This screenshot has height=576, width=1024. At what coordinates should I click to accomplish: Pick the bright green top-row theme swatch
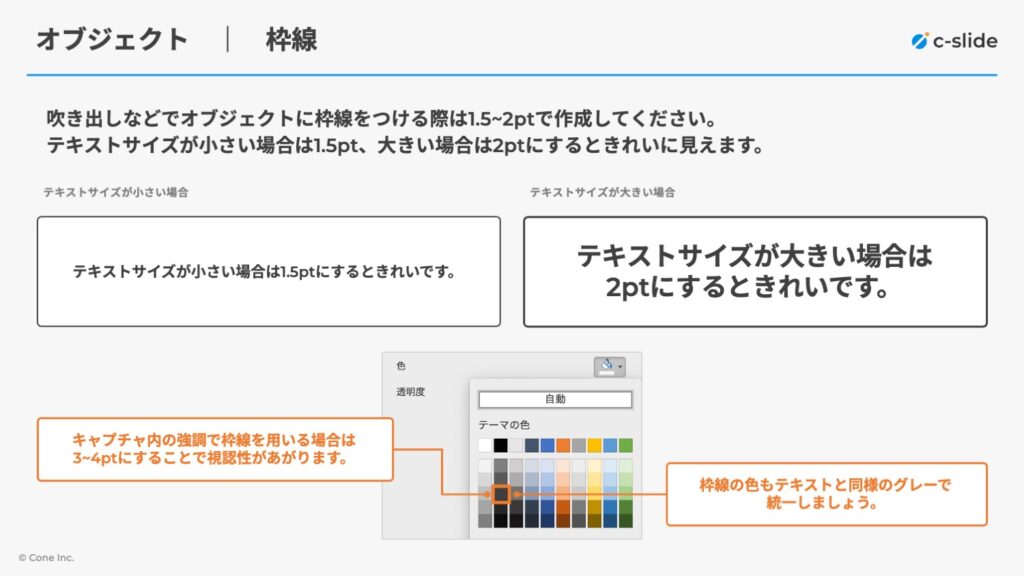626,445
